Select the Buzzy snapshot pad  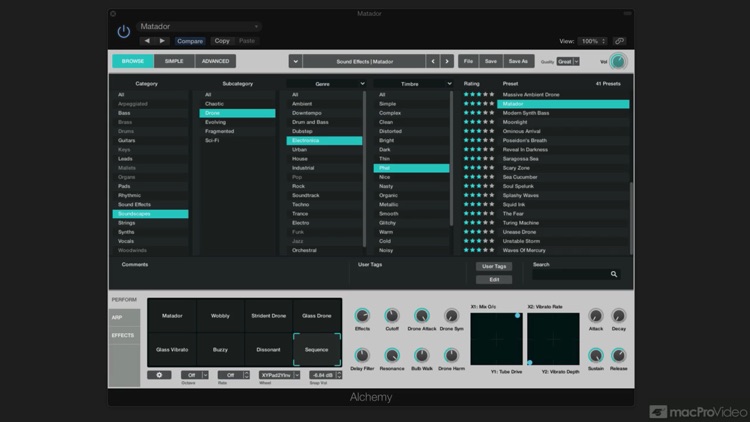(221, 350)
